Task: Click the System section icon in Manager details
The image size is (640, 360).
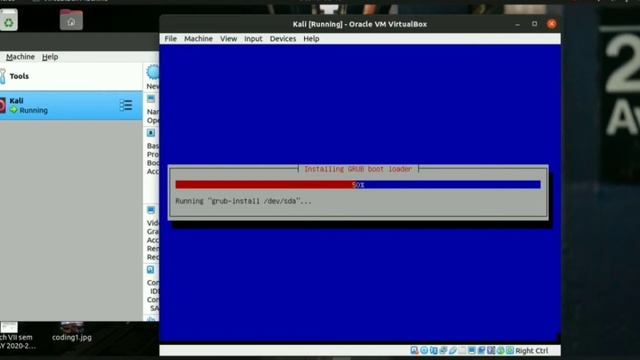Action: [x=151, y=133]
